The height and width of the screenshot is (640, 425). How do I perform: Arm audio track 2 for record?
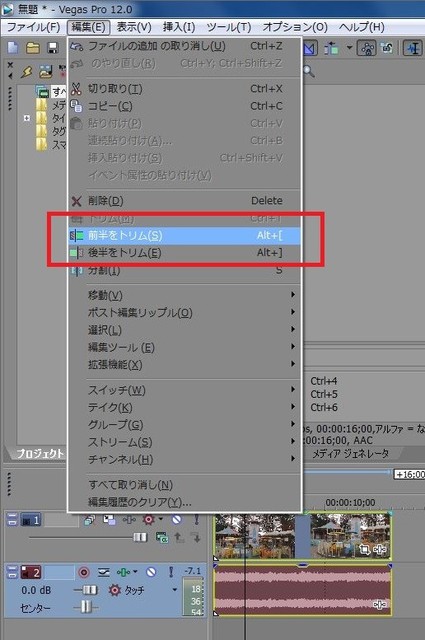84,572
